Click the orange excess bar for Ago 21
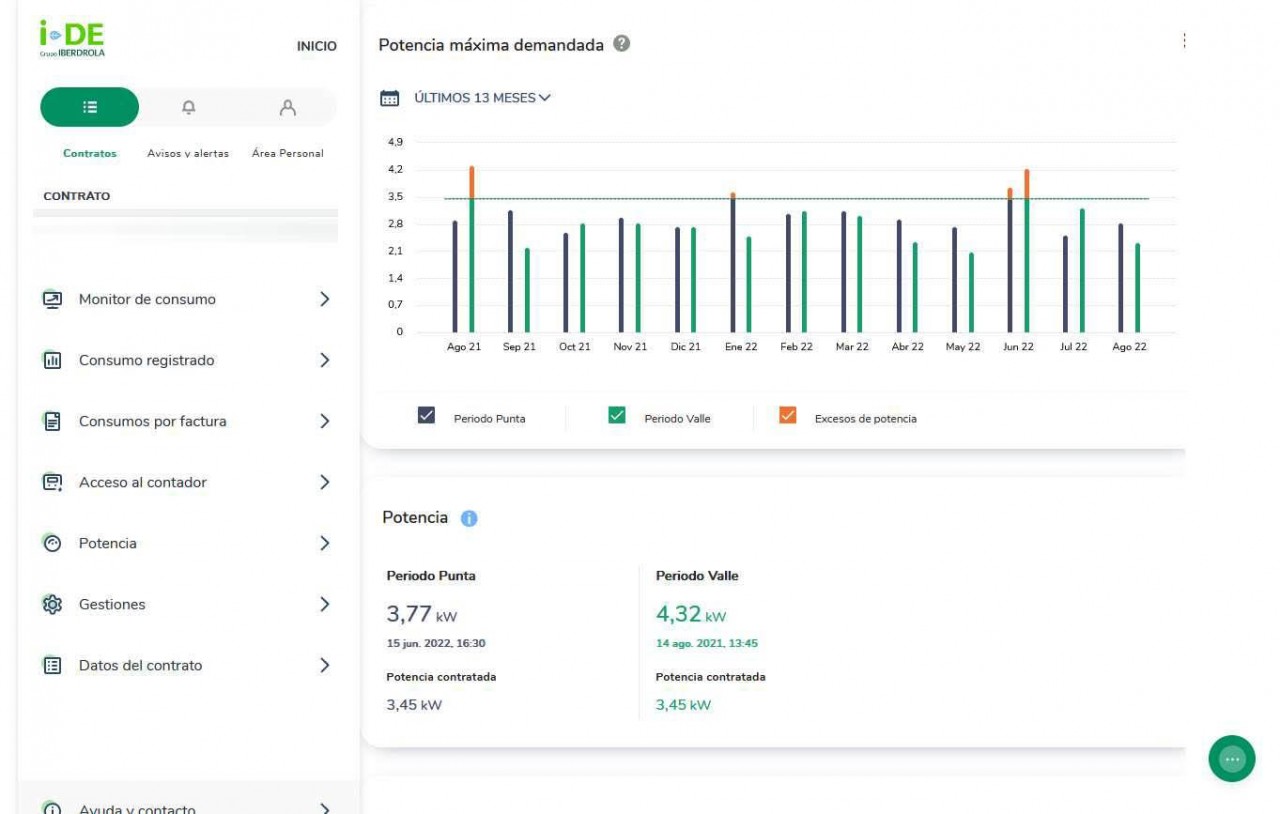The height and width of the screenshot is (814, 1280). (x=472, y=181)
